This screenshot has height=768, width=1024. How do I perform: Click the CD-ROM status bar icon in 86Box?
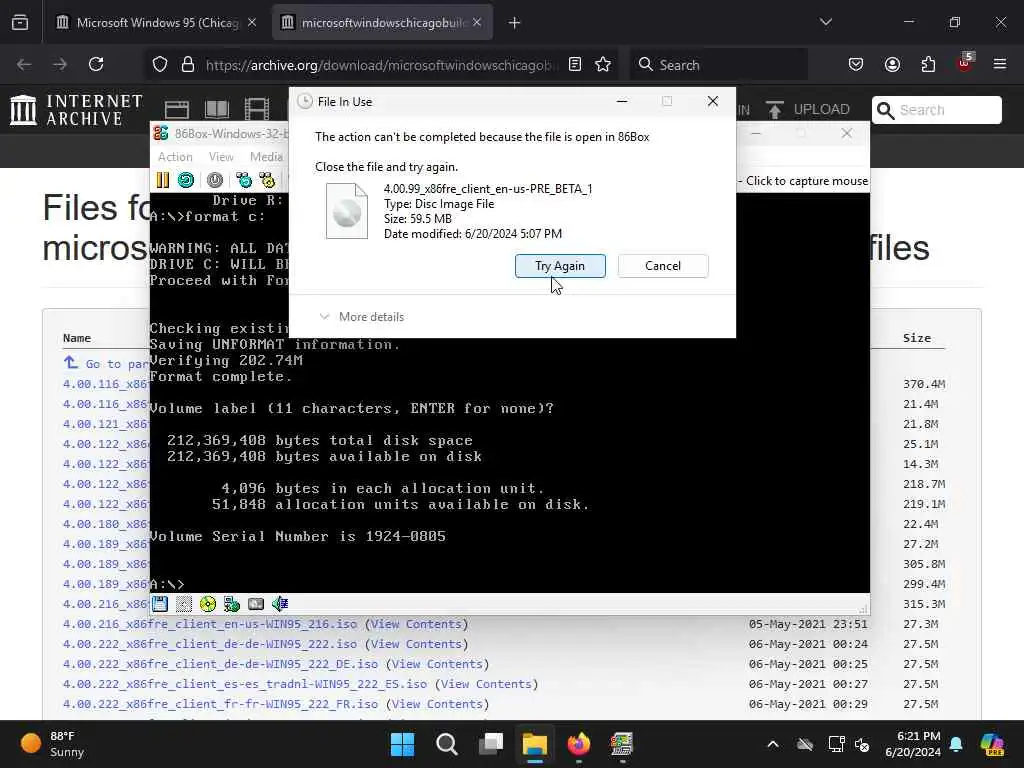coord(208,604)
